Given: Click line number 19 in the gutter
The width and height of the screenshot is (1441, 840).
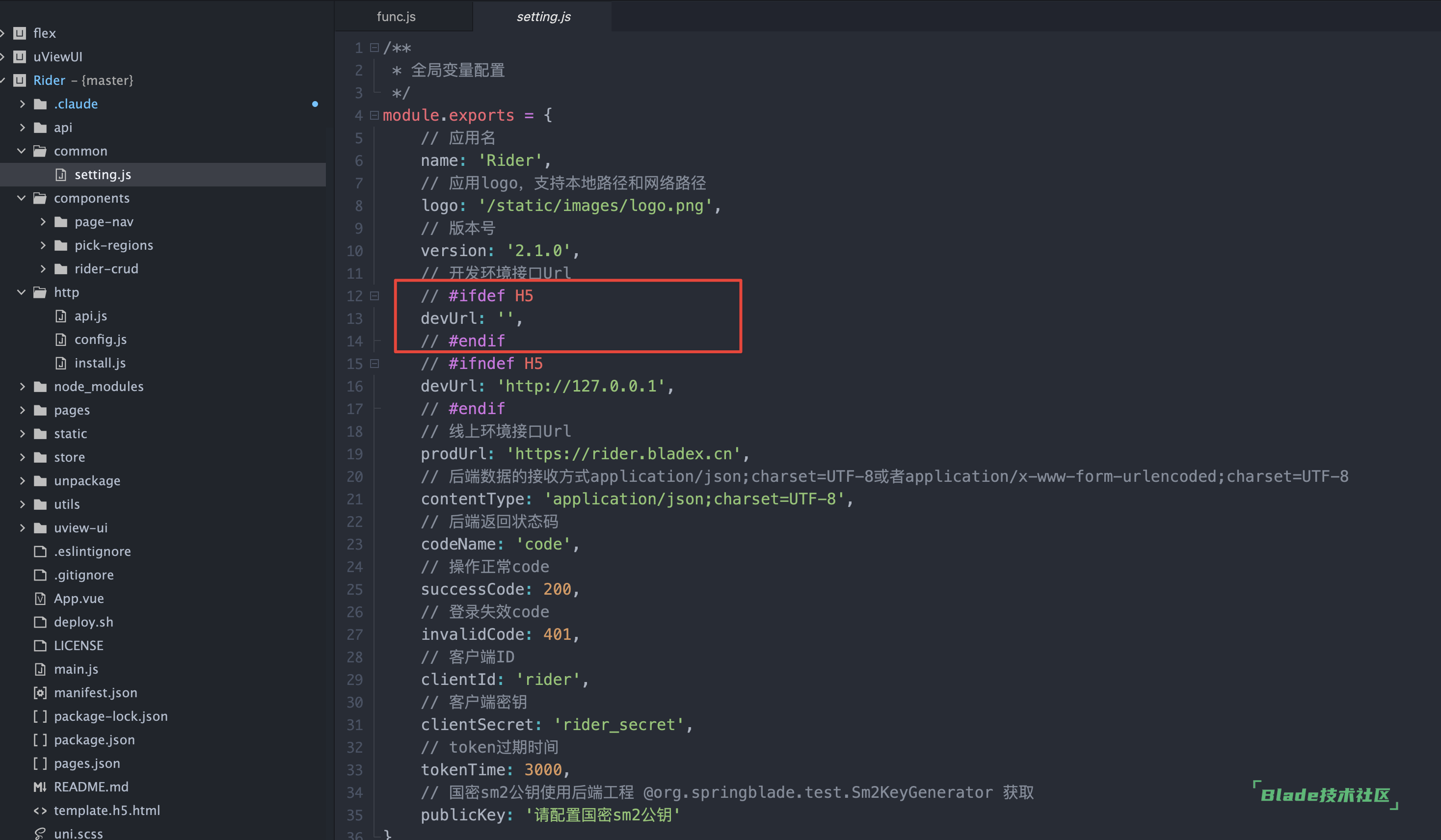Looking at the screenshot, I should pyautogui.click(x=354, y=454).
